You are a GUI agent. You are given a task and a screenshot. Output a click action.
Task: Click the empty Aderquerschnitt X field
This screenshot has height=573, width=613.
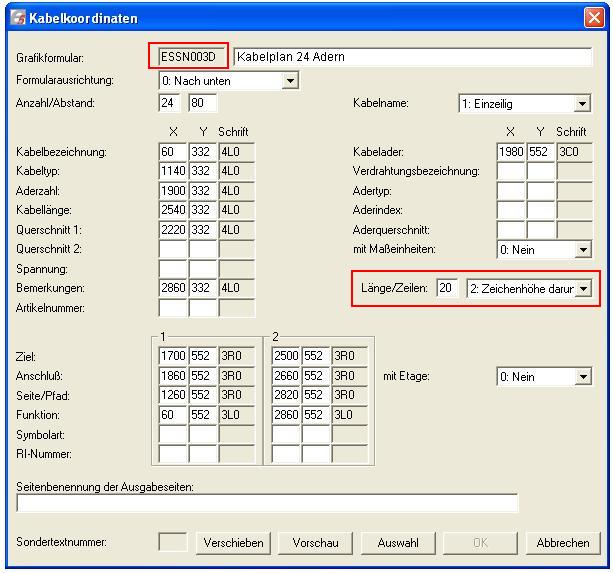511,230
